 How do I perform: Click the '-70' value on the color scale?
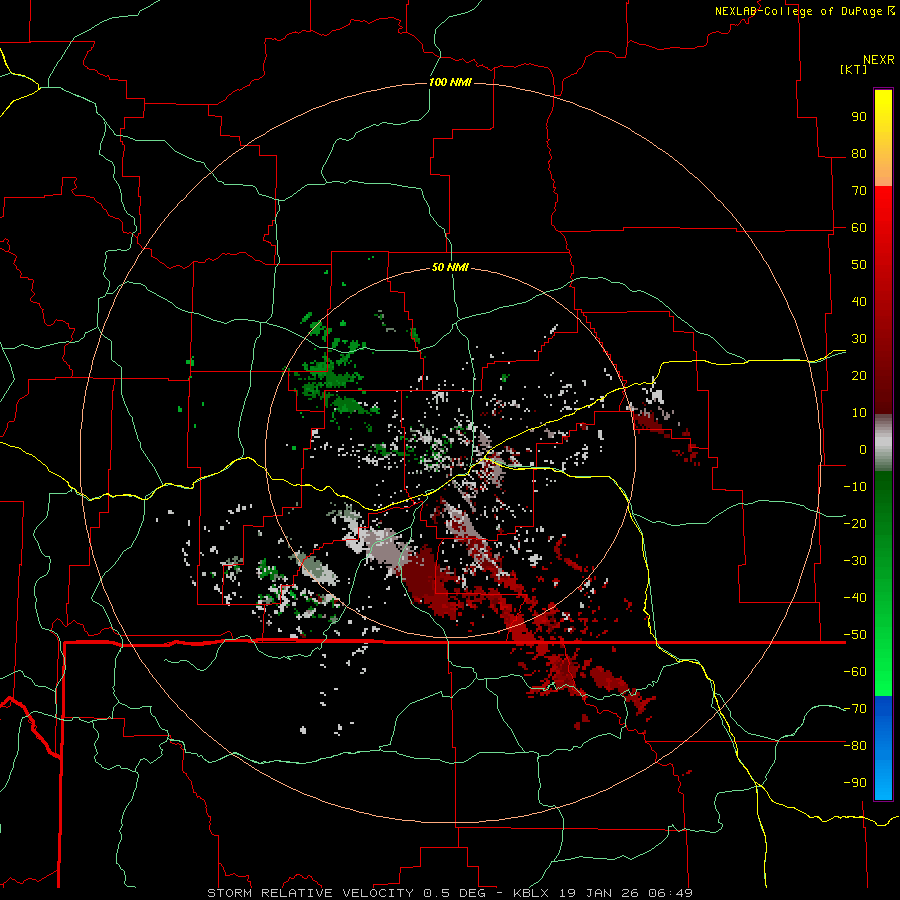[x=855, y=708]
